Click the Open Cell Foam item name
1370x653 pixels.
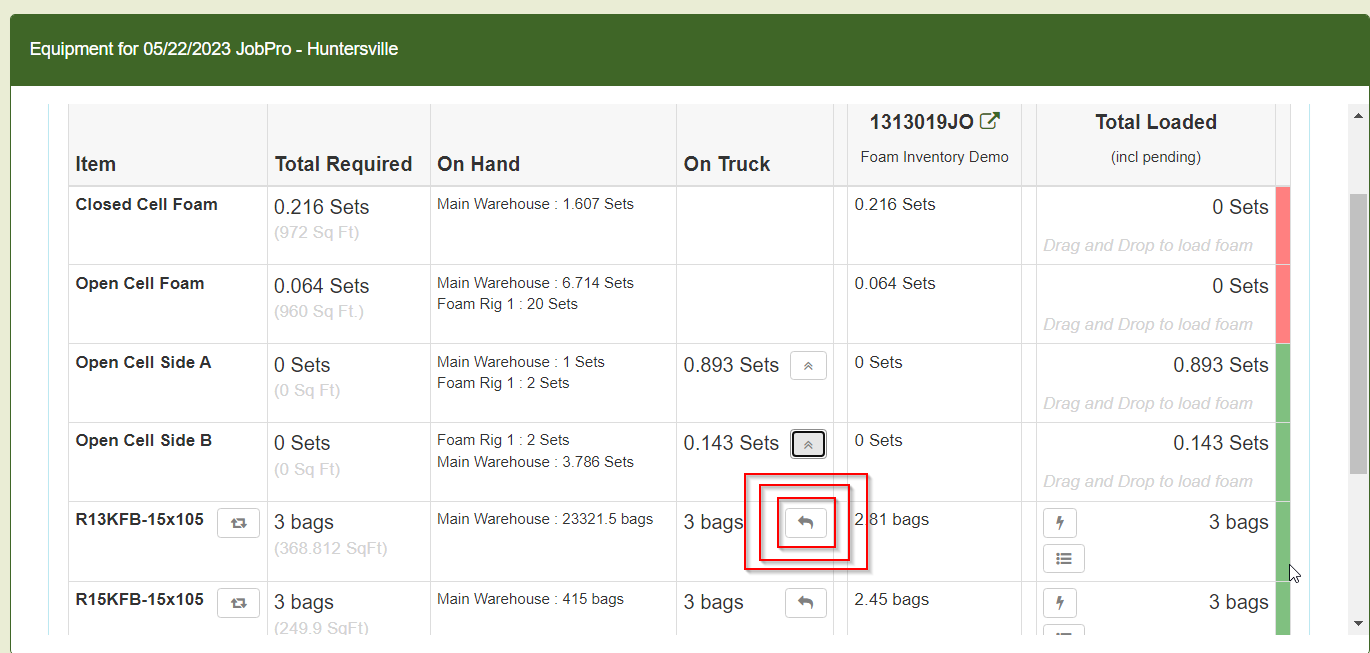(x=140, y=284)
